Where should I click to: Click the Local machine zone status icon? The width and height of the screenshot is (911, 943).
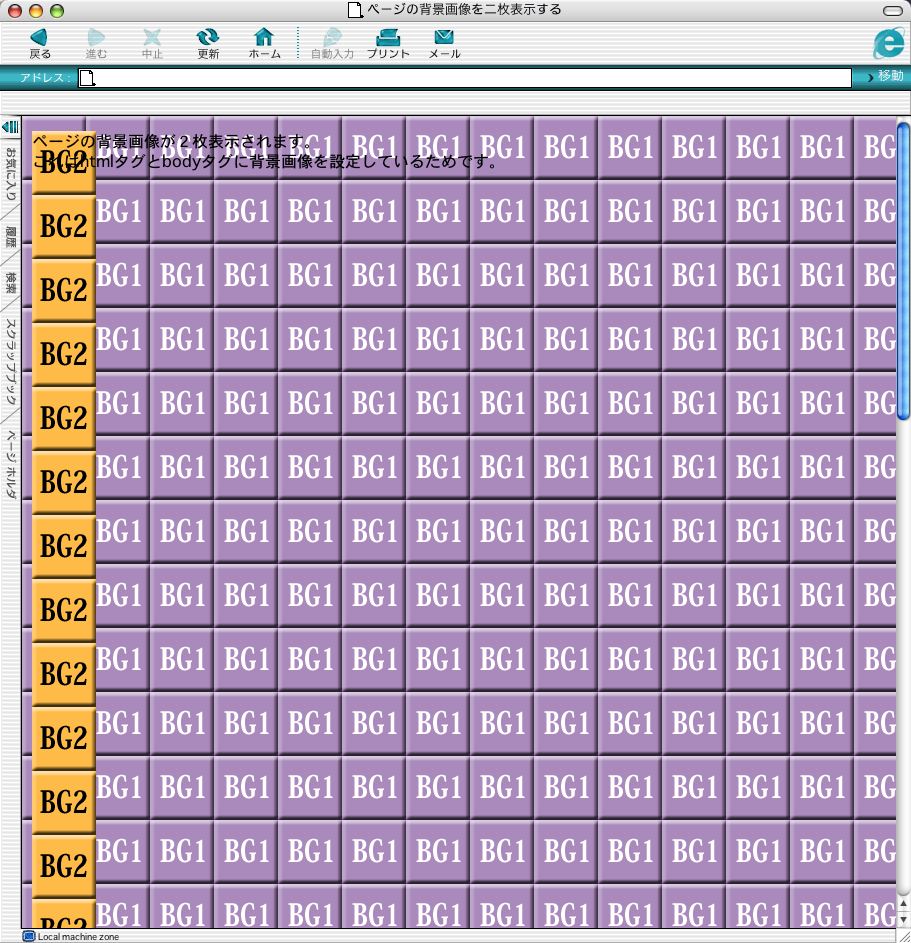(x=29, y=936)
